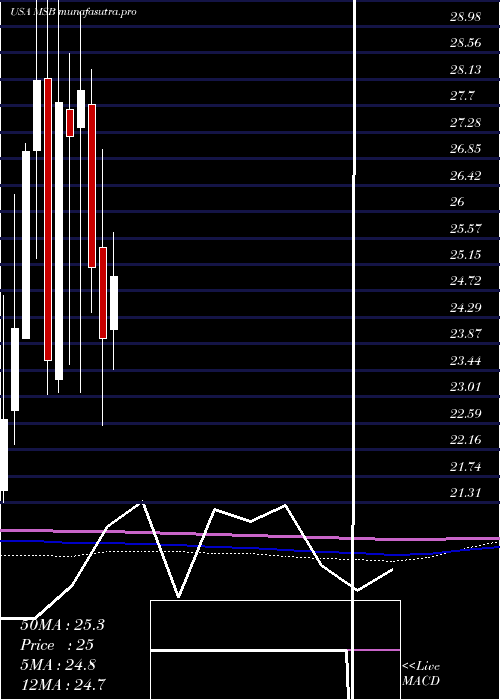Viewport: 500px width, 700px height.
Task: Click the 23.44 price axis label
Action: tap(465, 360)
